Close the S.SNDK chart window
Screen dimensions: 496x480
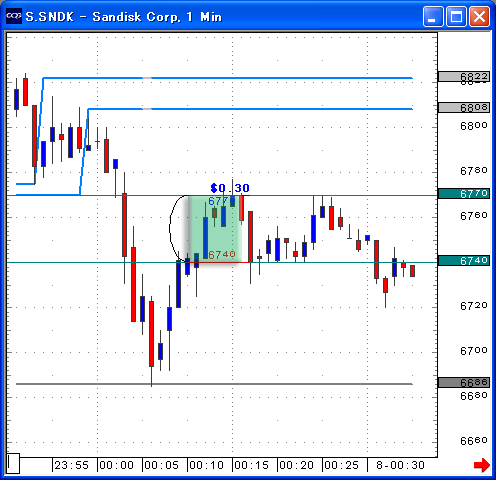[x=479, y=16]
